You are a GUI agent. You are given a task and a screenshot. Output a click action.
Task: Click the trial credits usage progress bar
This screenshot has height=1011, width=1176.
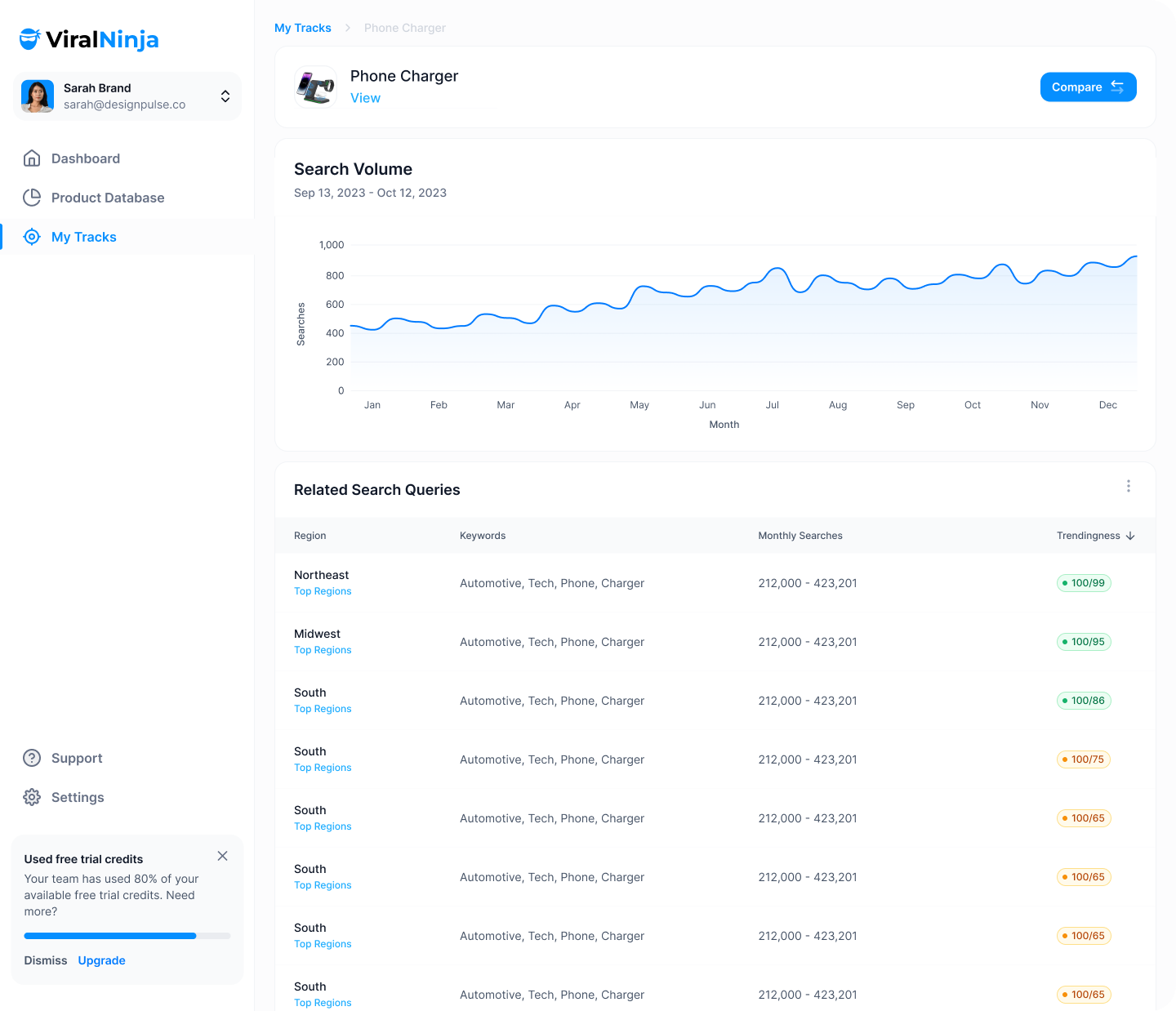tap(127, 936)
